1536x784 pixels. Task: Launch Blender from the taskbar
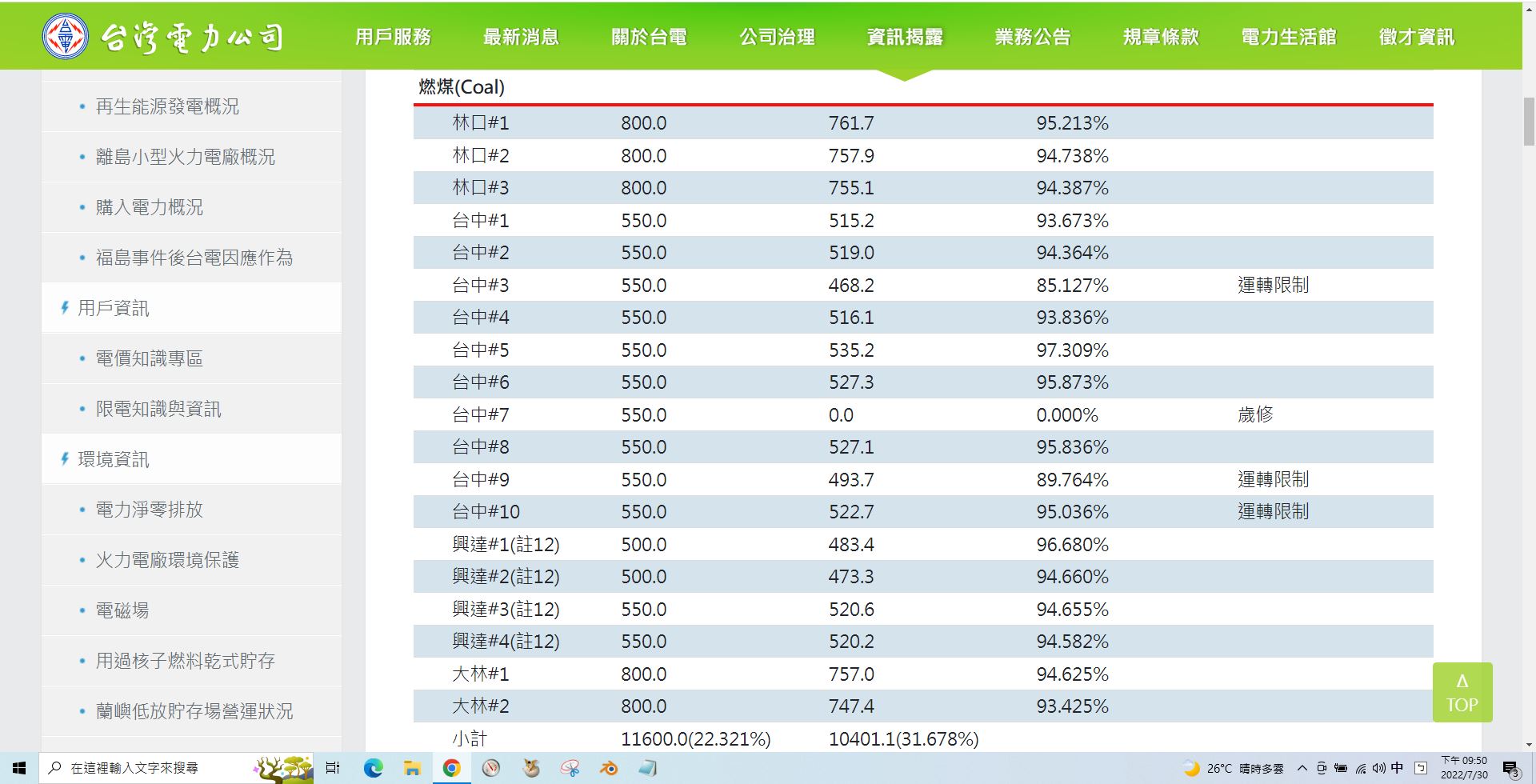pos(609,768)
